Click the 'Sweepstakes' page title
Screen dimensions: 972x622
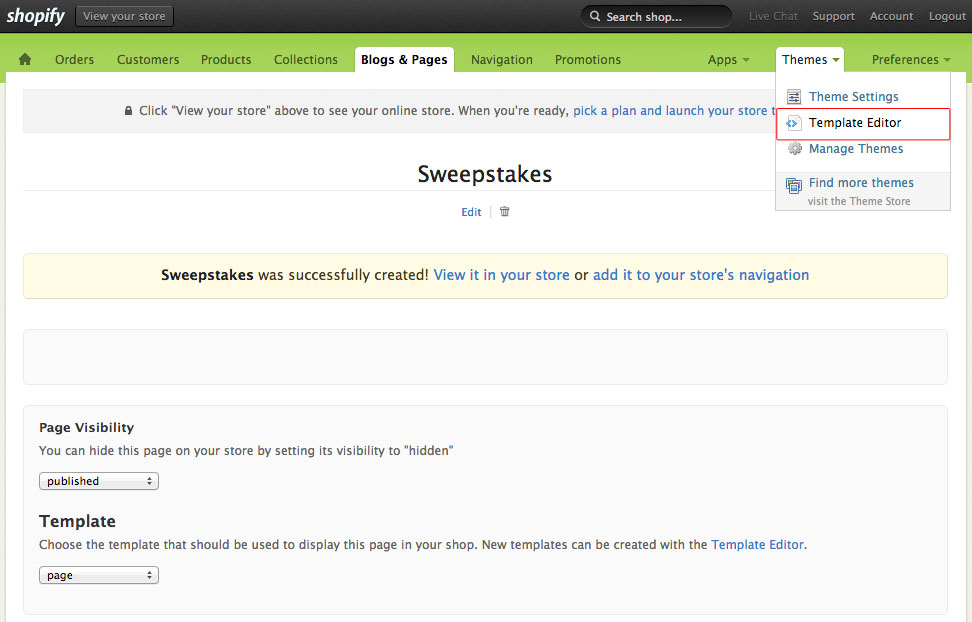coord(485,174)
